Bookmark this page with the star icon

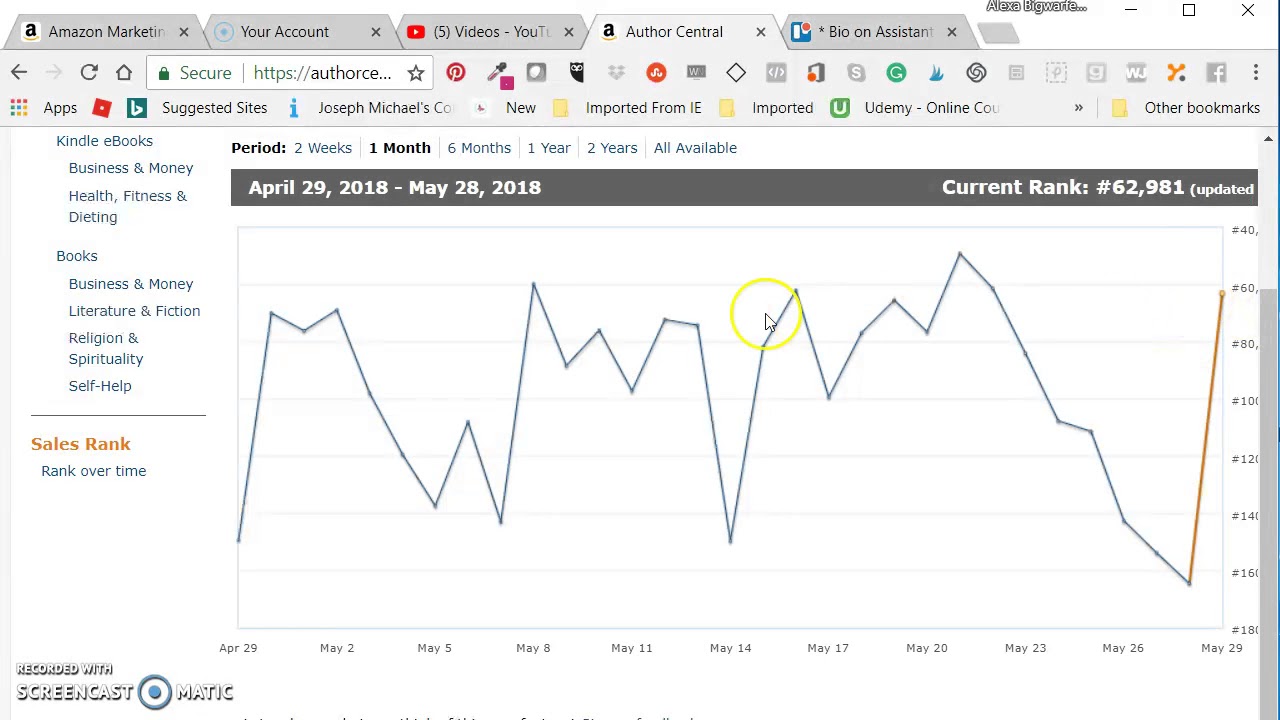(x=415, y=72)
